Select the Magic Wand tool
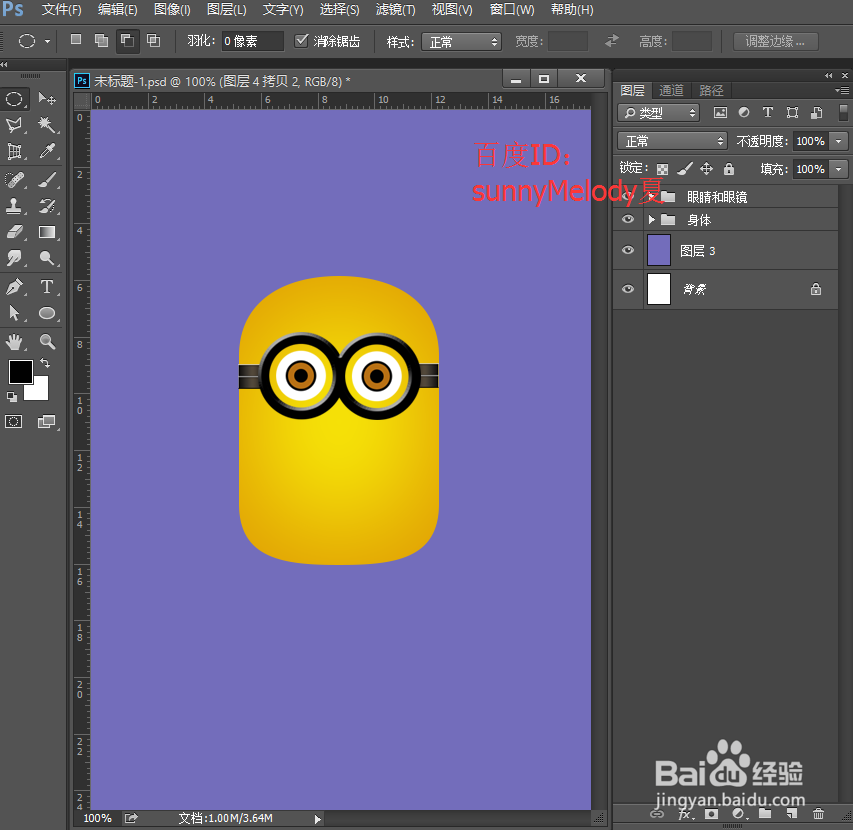Image resolution: width=853 pixels, height=830 pixels. 47,125
